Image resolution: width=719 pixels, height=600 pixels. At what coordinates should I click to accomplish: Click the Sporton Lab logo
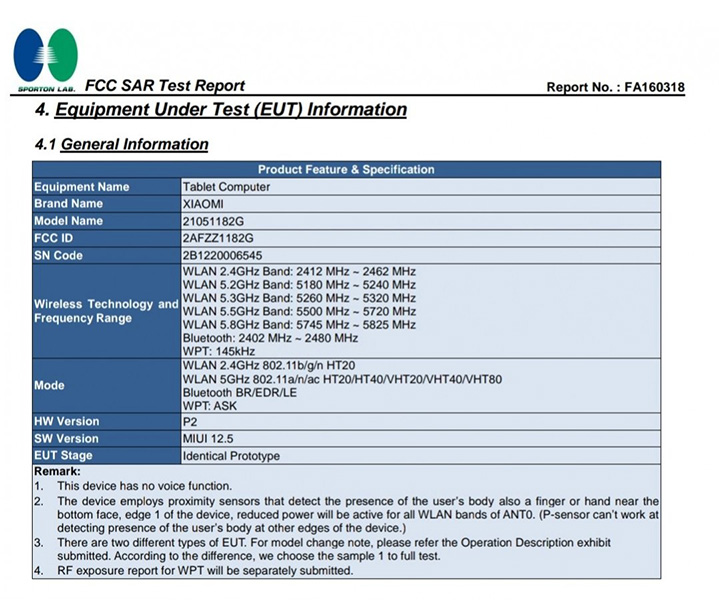(x=45, y=60)
